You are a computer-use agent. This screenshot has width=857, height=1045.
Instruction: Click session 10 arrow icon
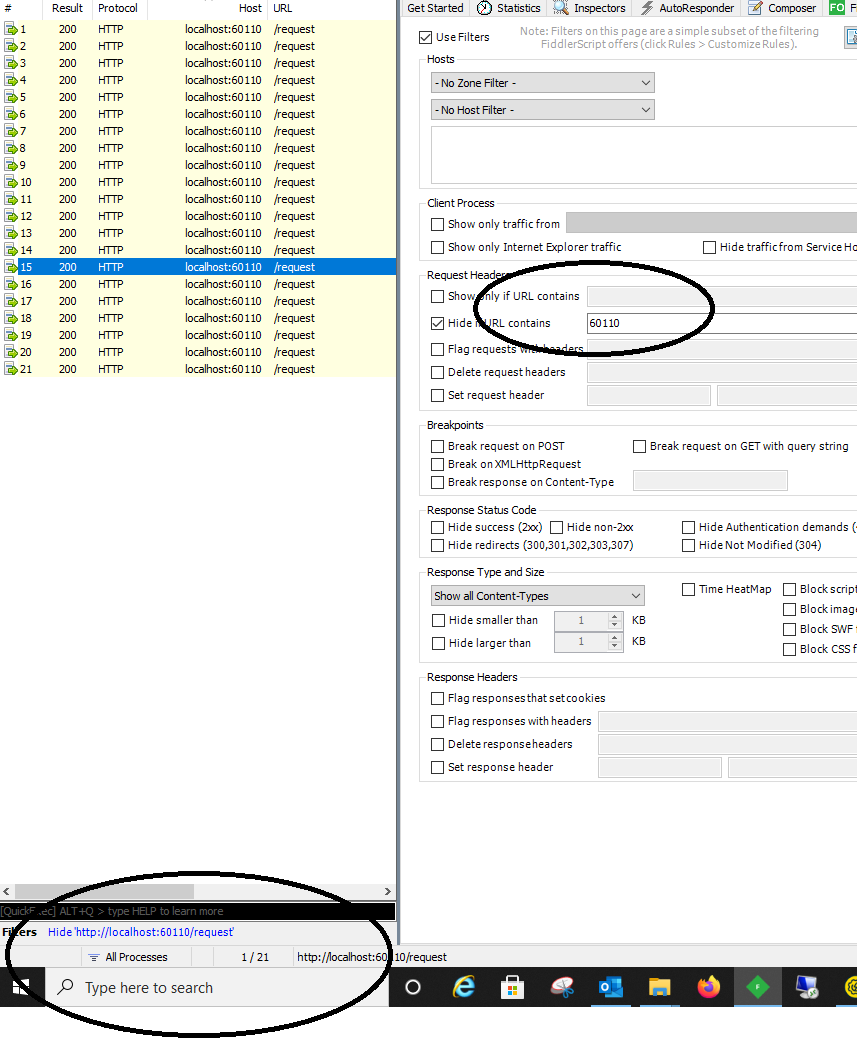11,182
